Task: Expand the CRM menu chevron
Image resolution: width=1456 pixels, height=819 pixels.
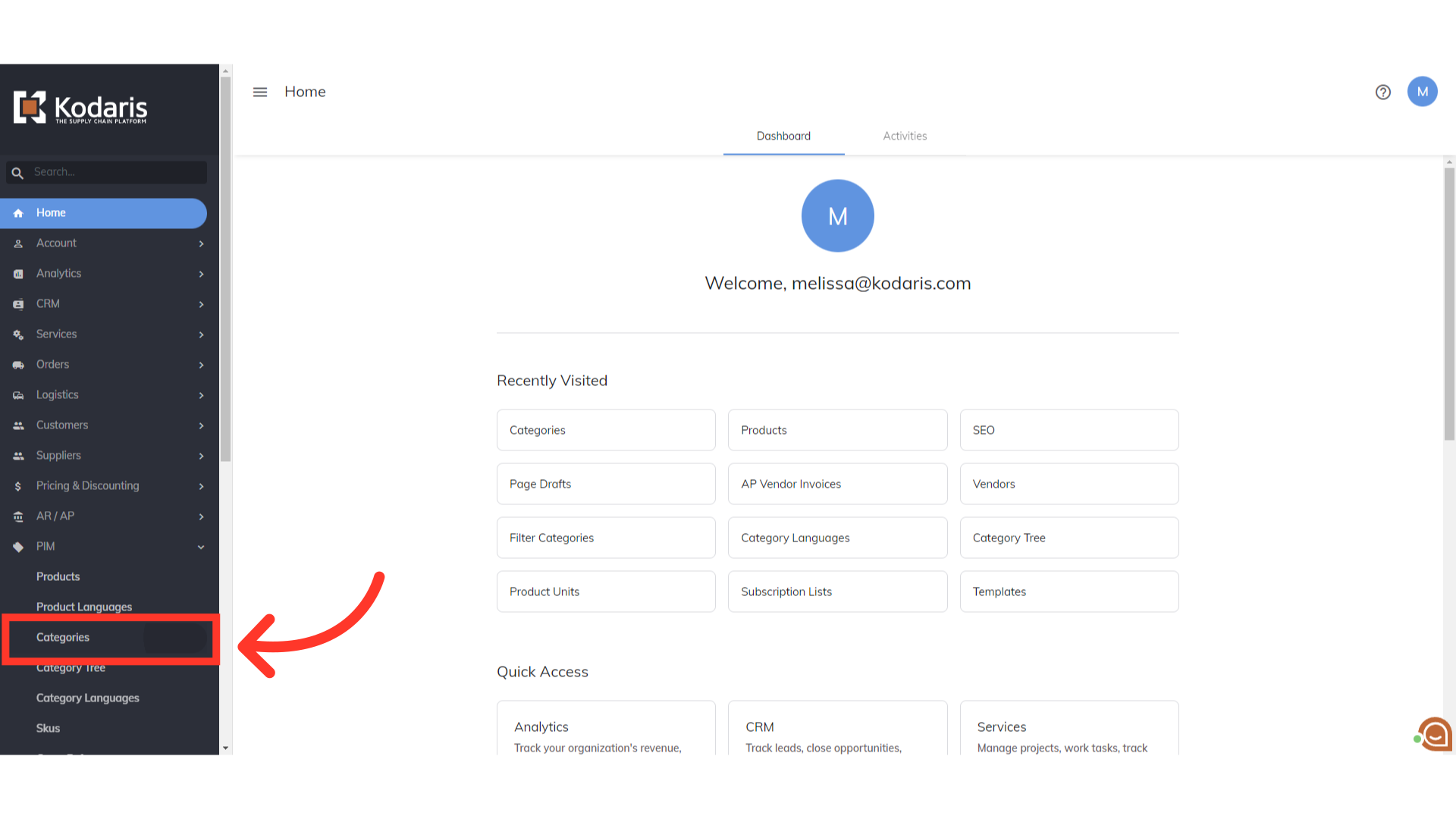Action: [x=201, y=304]
